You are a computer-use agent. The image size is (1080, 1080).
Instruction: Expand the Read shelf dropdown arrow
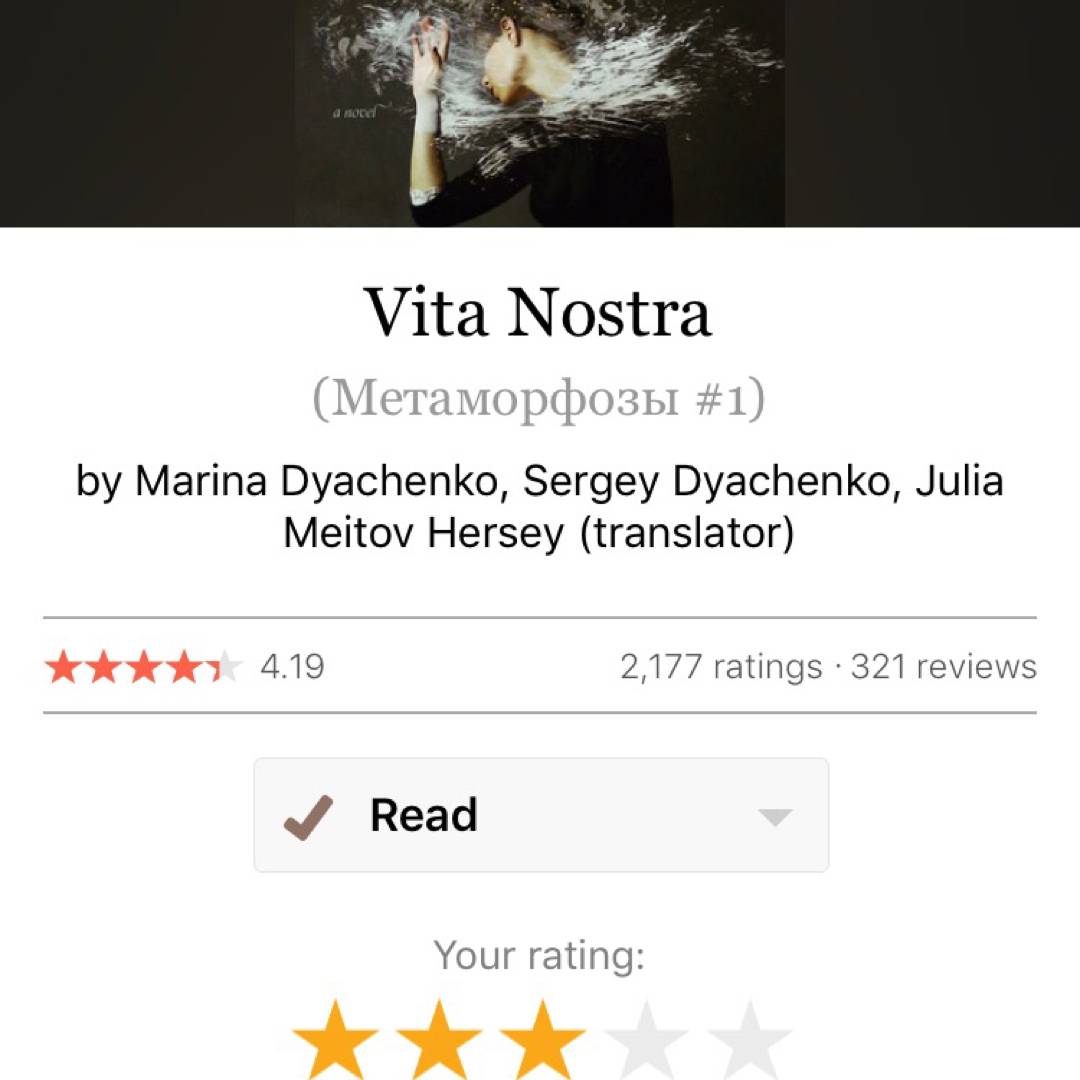pyautogui.click(x=775, y=817)
